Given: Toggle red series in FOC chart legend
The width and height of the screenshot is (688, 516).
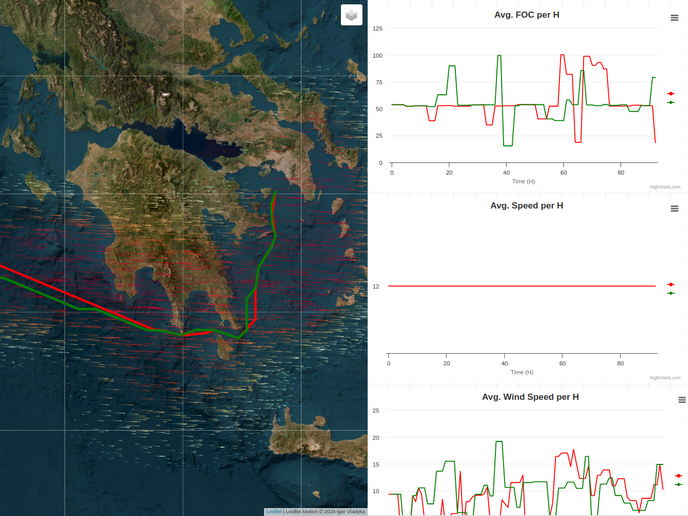Looking at the screenshot, I should pyautogui.click(x=671, y=93).
